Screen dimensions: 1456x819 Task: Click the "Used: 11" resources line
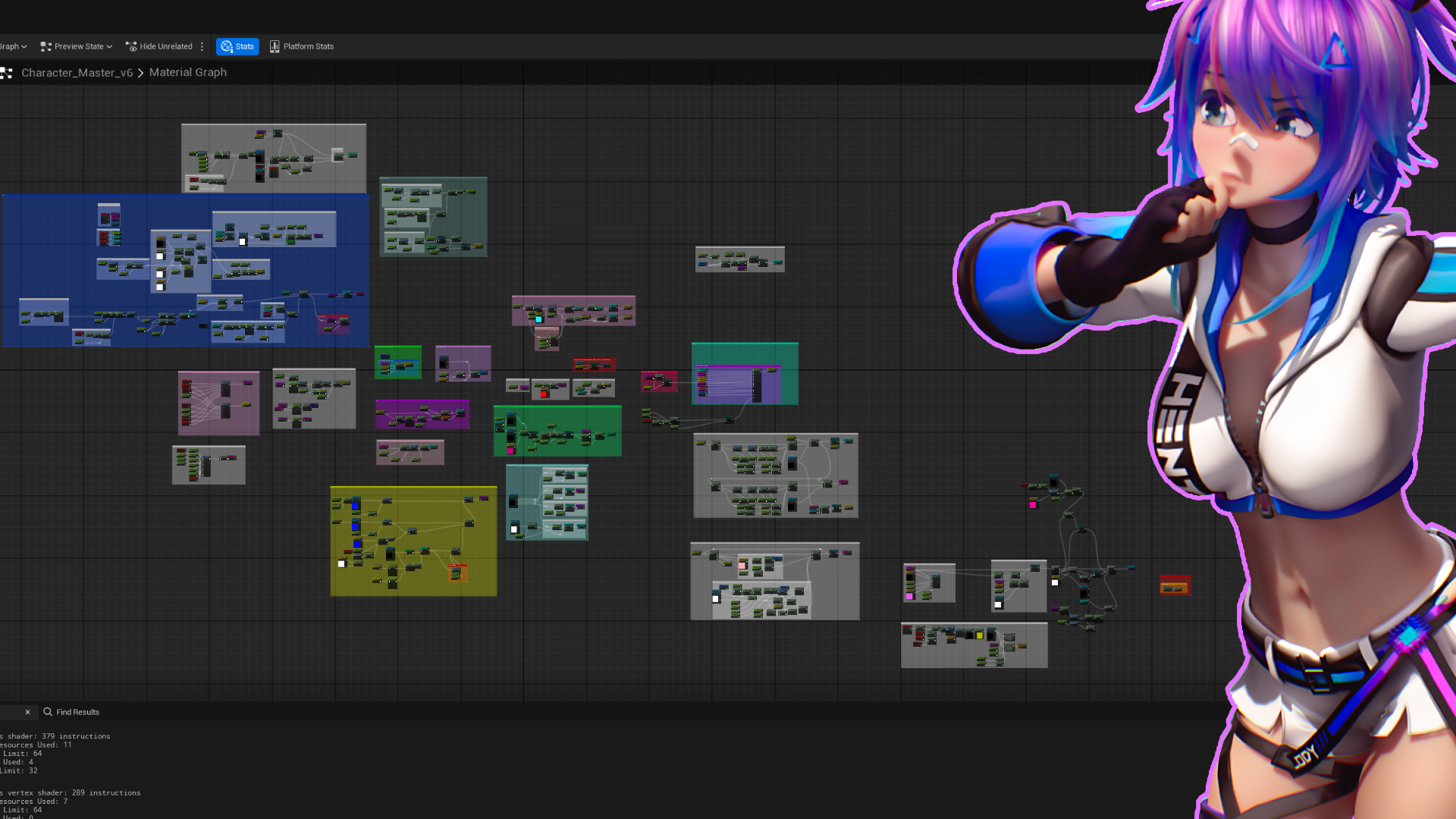[36, 745]
